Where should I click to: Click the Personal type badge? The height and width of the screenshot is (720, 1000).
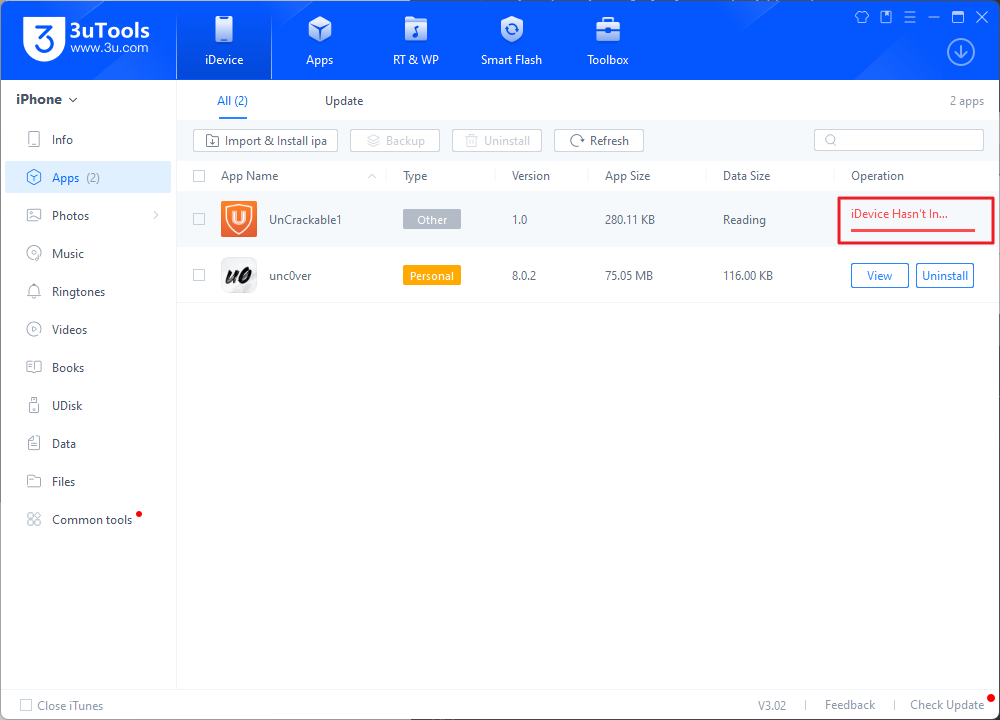(432, 276)
